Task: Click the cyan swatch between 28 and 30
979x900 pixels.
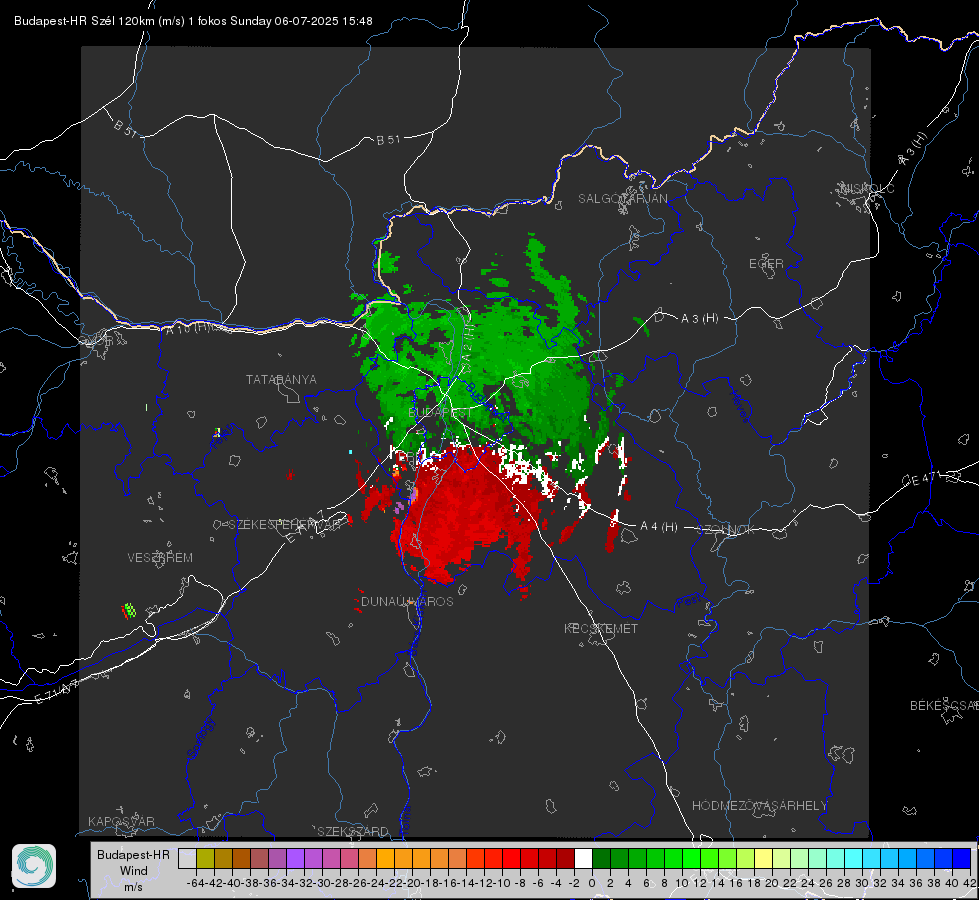Action: [x=853, y=859]
